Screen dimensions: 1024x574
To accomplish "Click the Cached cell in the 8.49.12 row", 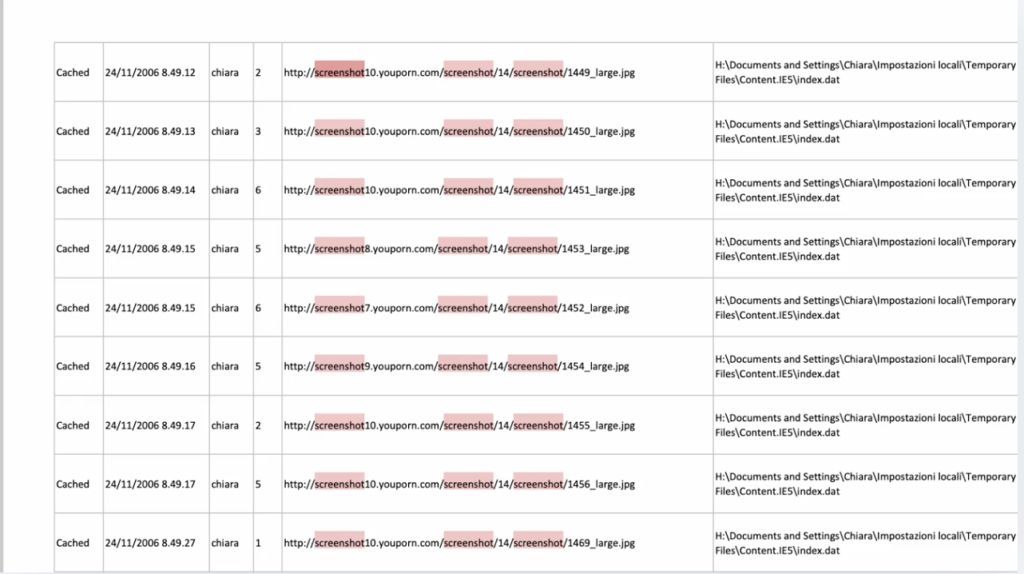I will pyautogui.click(x=73, y=72).
